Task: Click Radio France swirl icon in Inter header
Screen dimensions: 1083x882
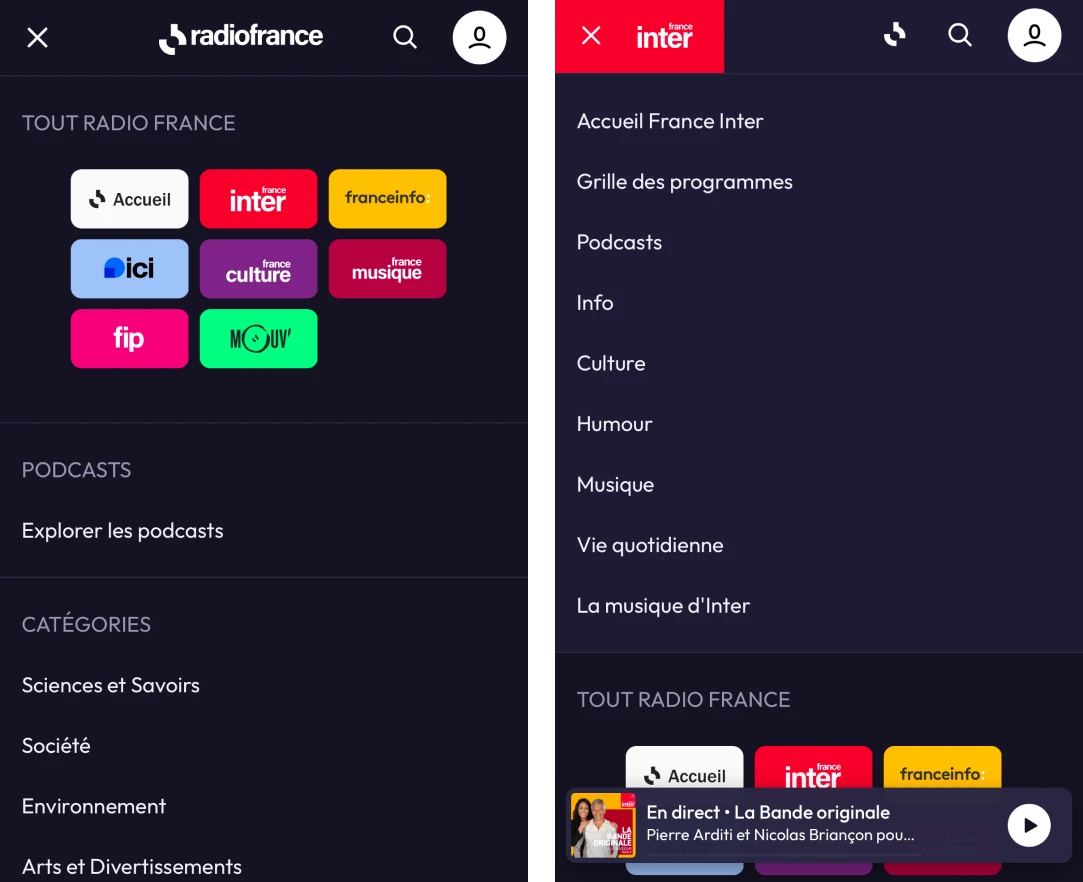Action: coord(895,35)
